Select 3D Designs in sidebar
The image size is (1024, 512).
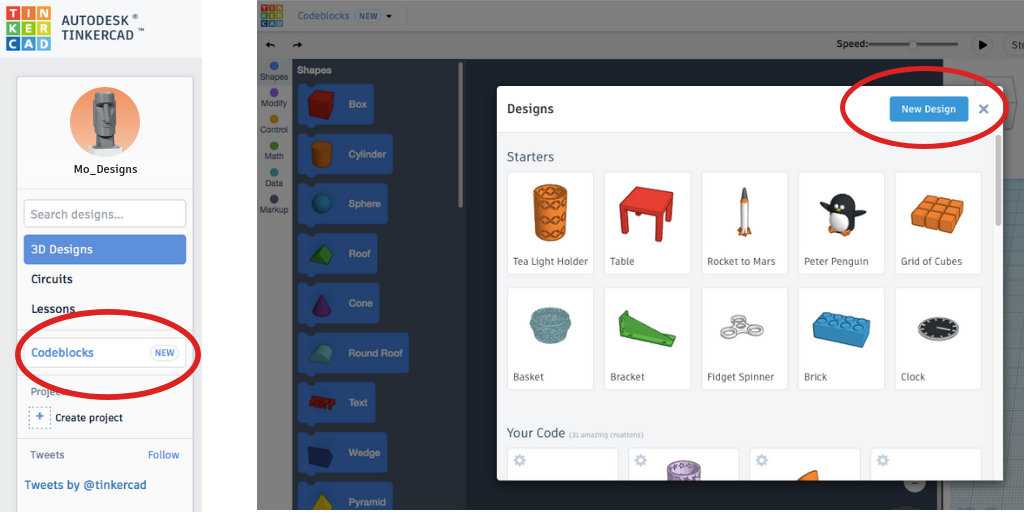click(x=105, y=249)
